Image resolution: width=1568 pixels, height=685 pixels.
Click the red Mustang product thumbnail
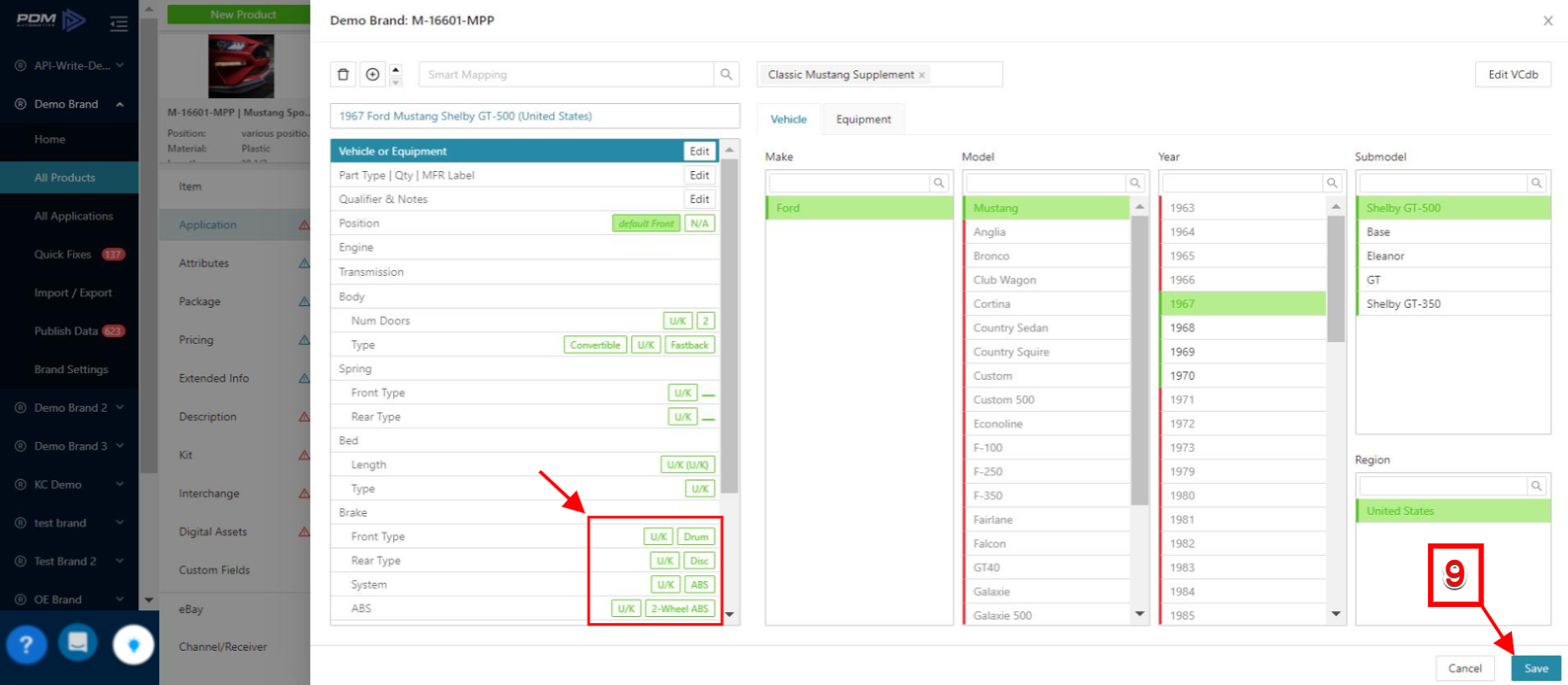[x=241, y=66]
